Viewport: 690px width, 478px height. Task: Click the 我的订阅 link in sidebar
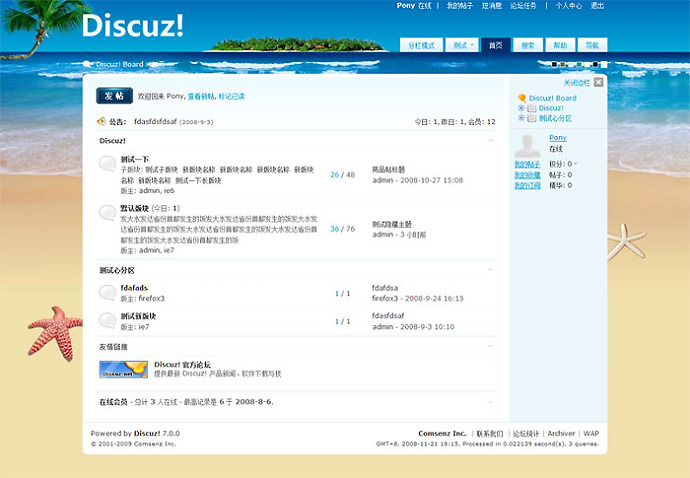coord(527,186)
